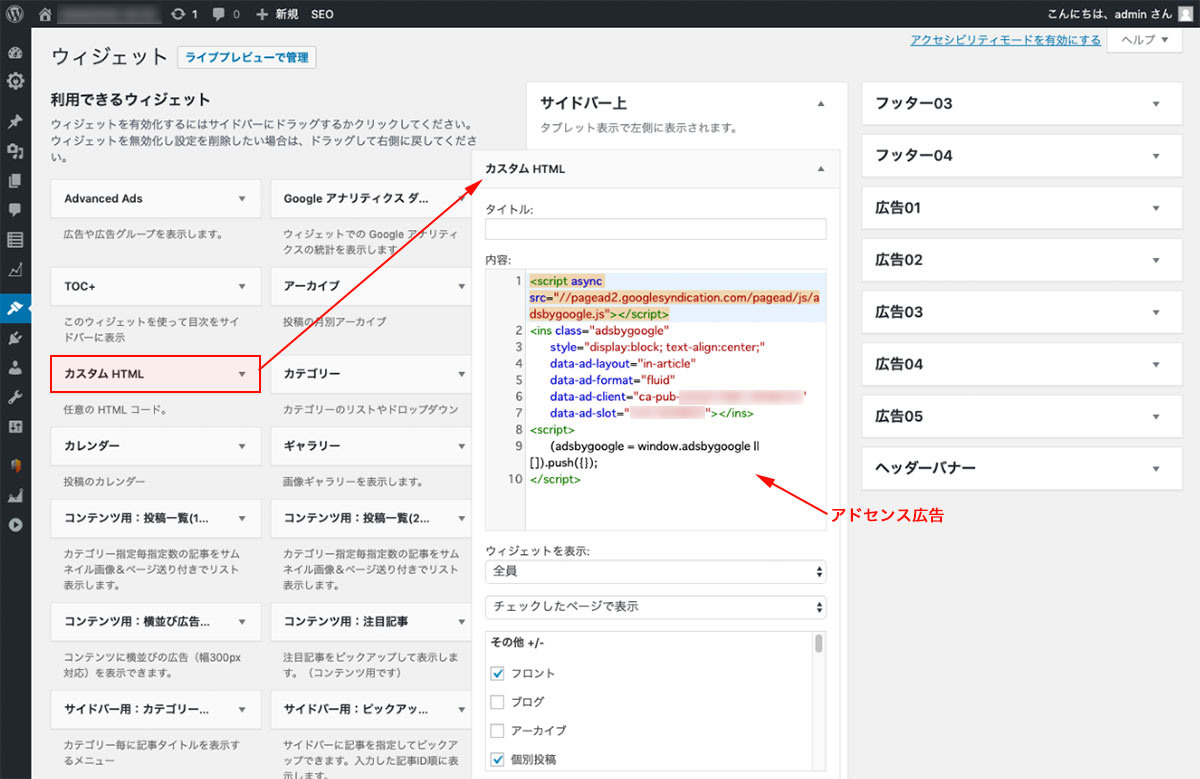Collapse the open カスタム HTML widget panel

[821, 169]
